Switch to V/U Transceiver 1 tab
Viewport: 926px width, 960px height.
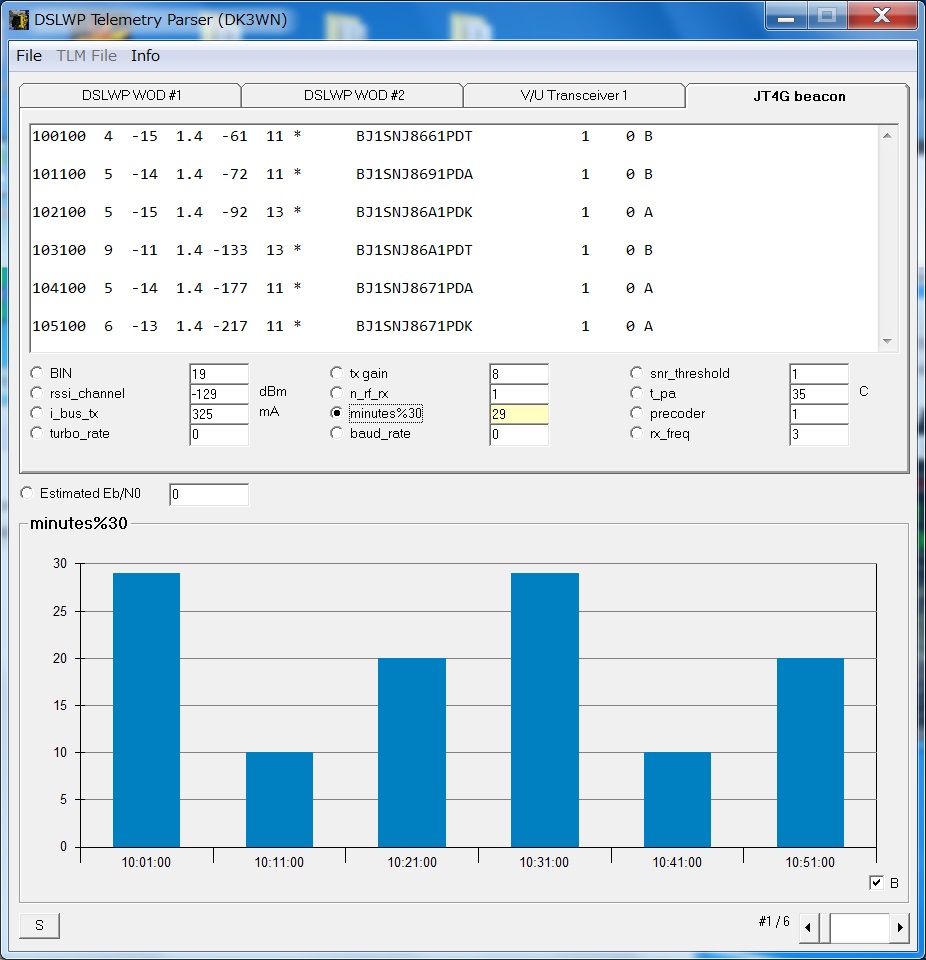click(x=574, y=96)
